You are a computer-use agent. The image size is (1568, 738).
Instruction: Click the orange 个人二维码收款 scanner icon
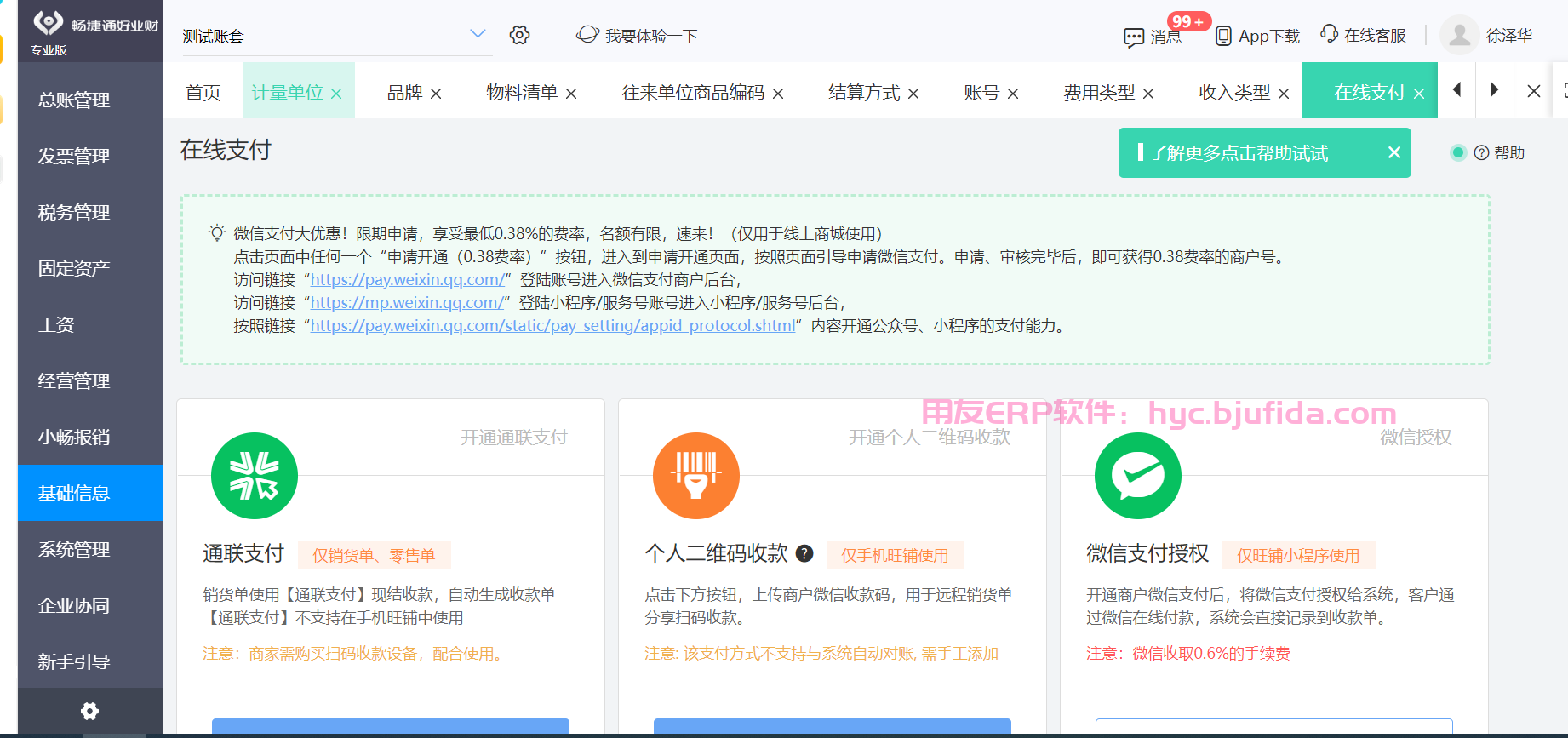point(696,476)
